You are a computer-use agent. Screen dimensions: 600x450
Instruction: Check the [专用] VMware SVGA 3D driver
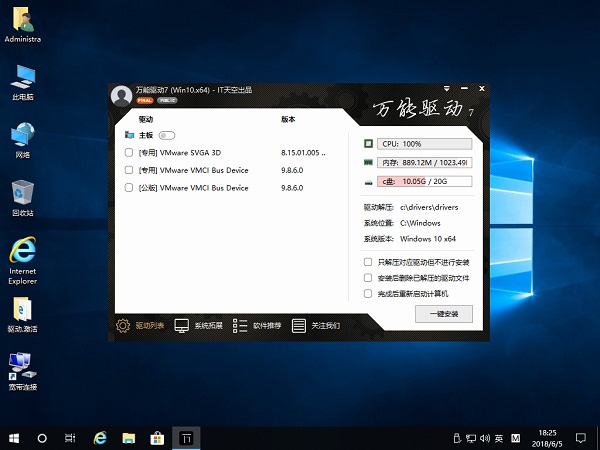point(129,153)
